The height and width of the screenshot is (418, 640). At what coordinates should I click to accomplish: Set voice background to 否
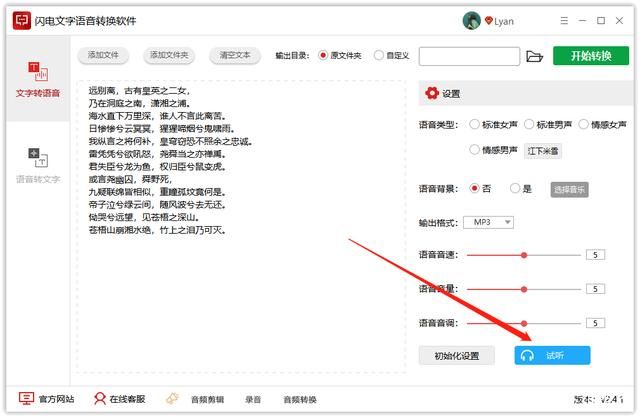tap(474, 188)
